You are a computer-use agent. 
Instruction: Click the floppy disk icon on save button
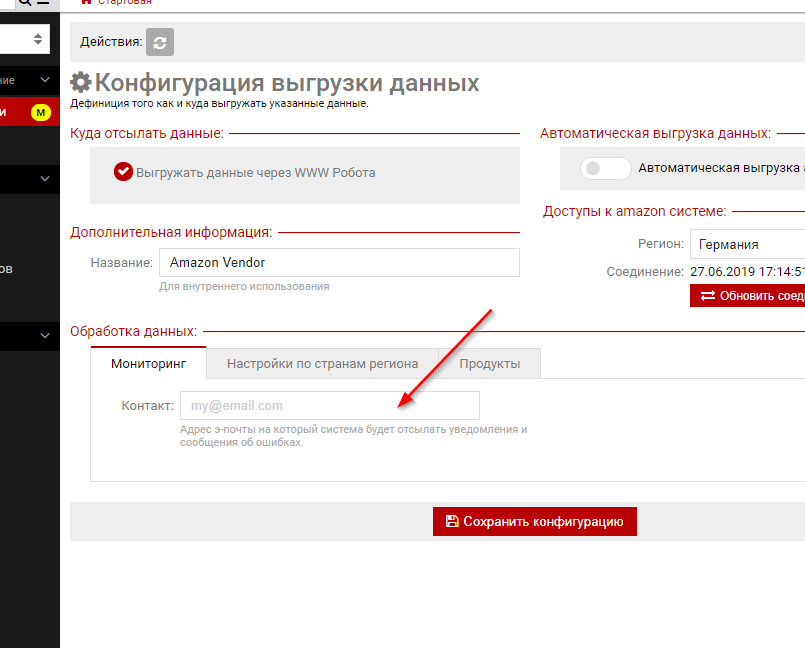pos(452,521)
